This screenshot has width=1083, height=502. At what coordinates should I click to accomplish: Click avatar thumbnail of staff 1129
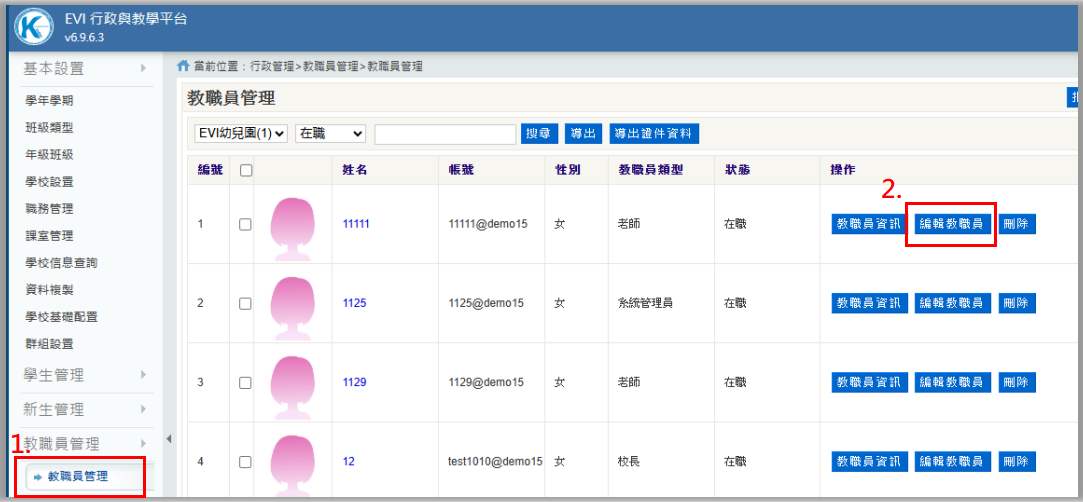click(x=293, y=383)
